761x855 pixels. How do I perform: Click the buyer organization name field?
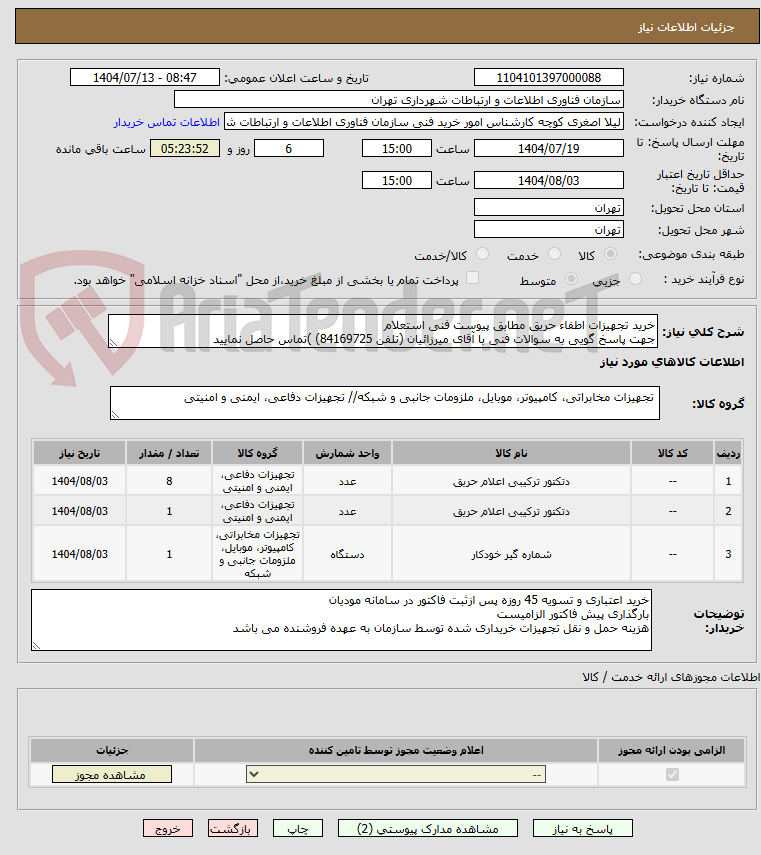click(x=399, y=100)
